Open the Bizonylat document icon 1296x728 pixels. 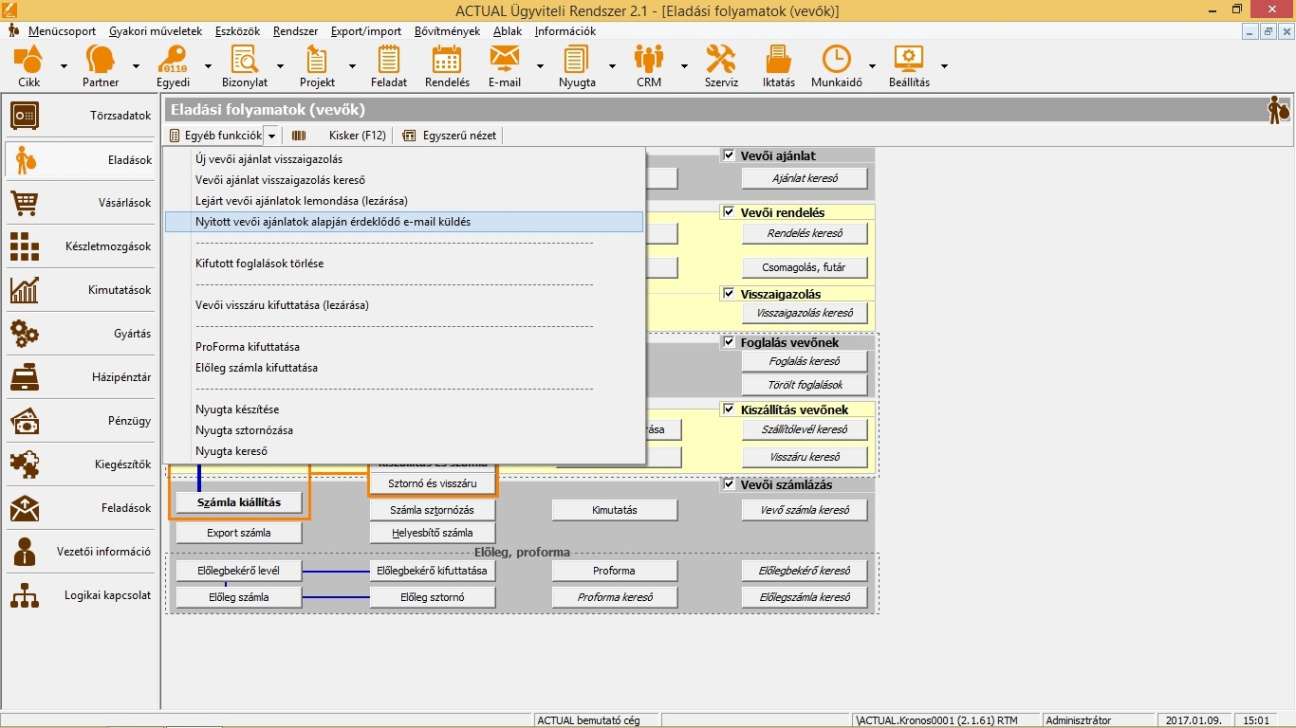click(244, 61)
